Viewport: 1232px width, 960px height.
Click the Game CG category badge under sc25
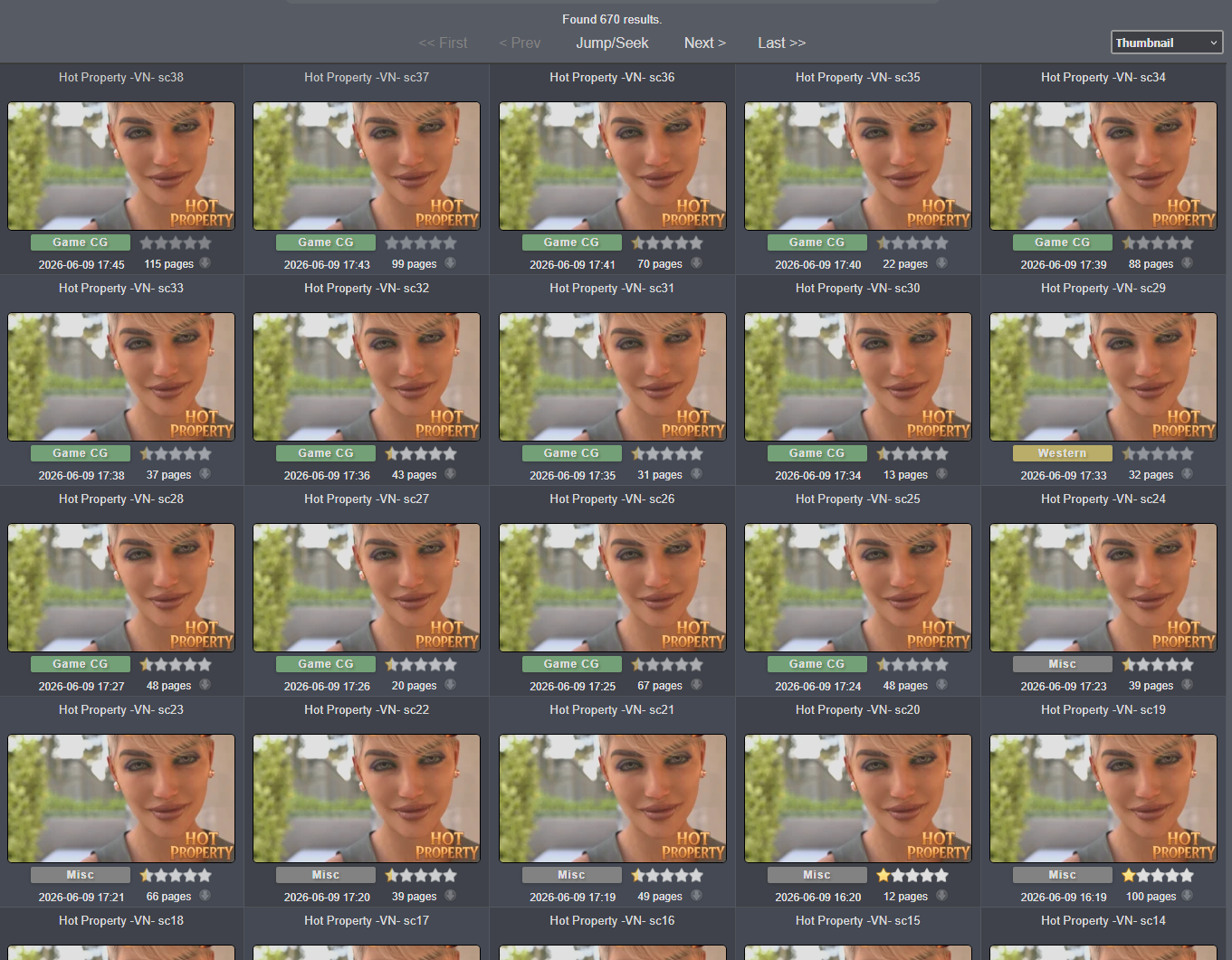[x=817, y=664]
